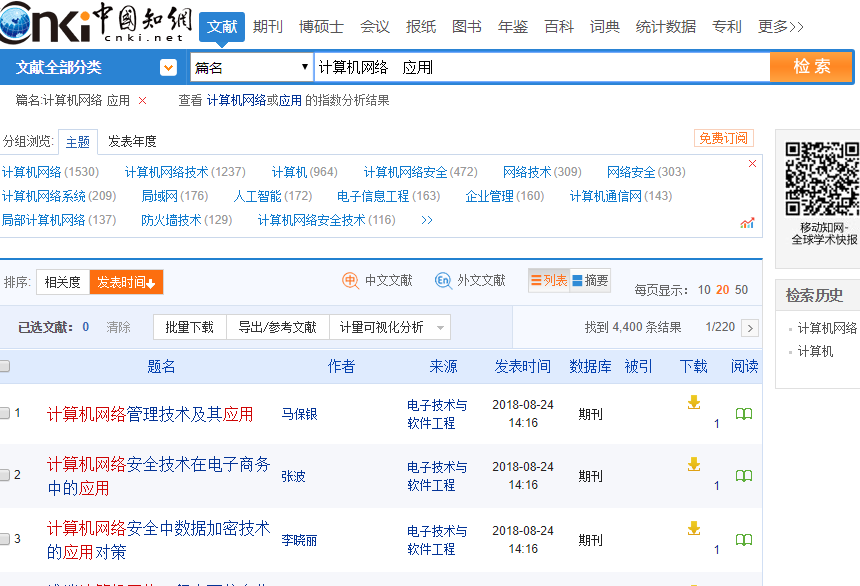860x586 pixels.
Task: Switch group browsing to 主题 tab
Action: pos(78,142)
